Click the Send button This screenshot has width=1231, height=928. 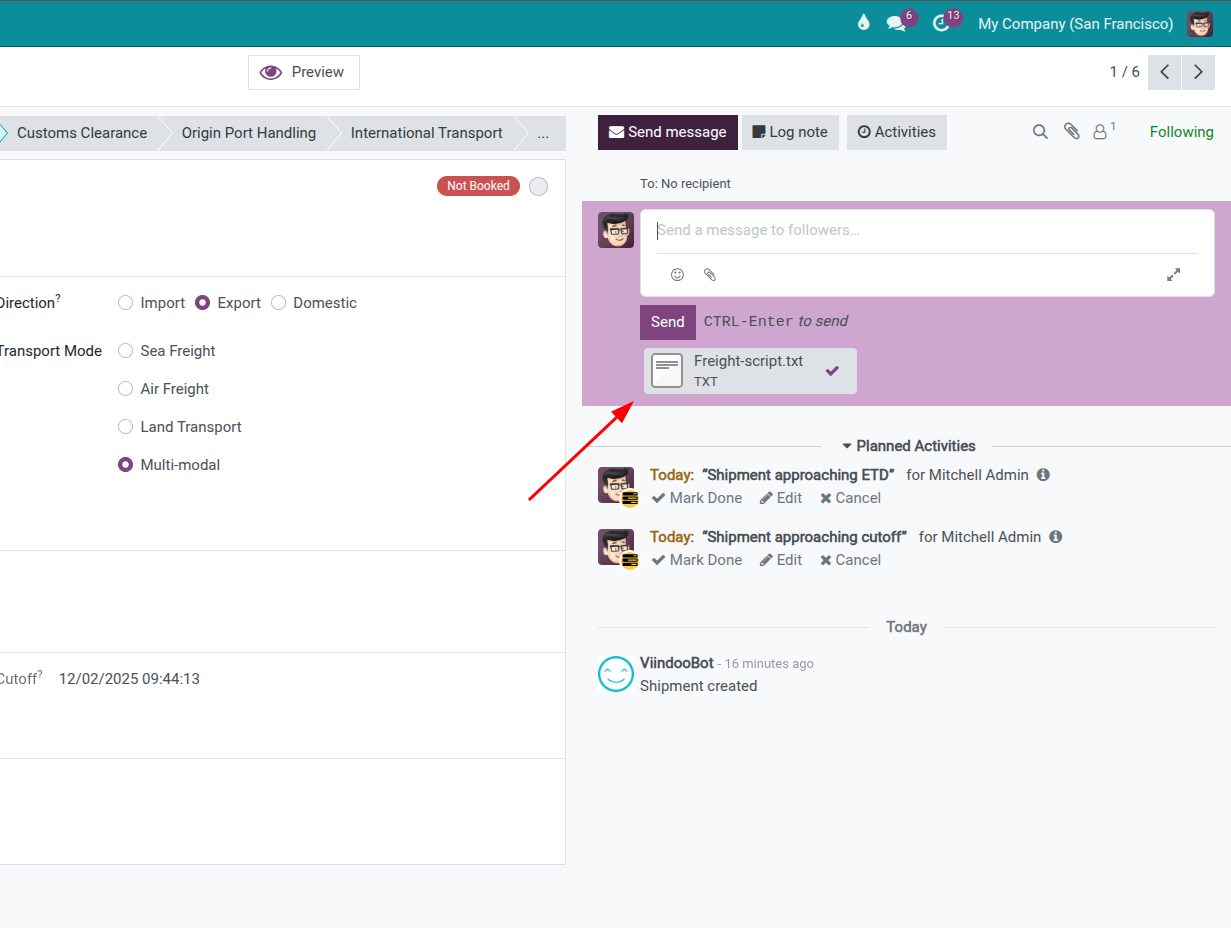point(667,322)
